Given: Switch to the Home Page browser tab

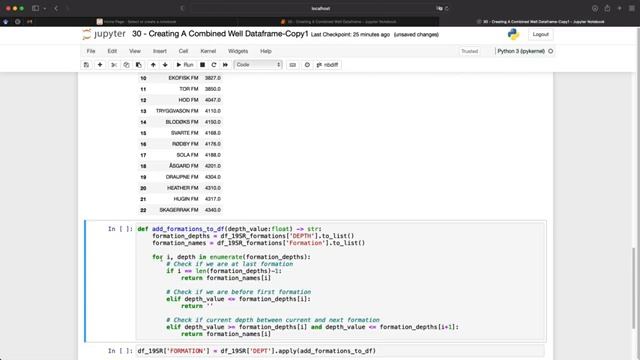Looking at the screenshot, I should pyautogui.click(x=136, y=22).
